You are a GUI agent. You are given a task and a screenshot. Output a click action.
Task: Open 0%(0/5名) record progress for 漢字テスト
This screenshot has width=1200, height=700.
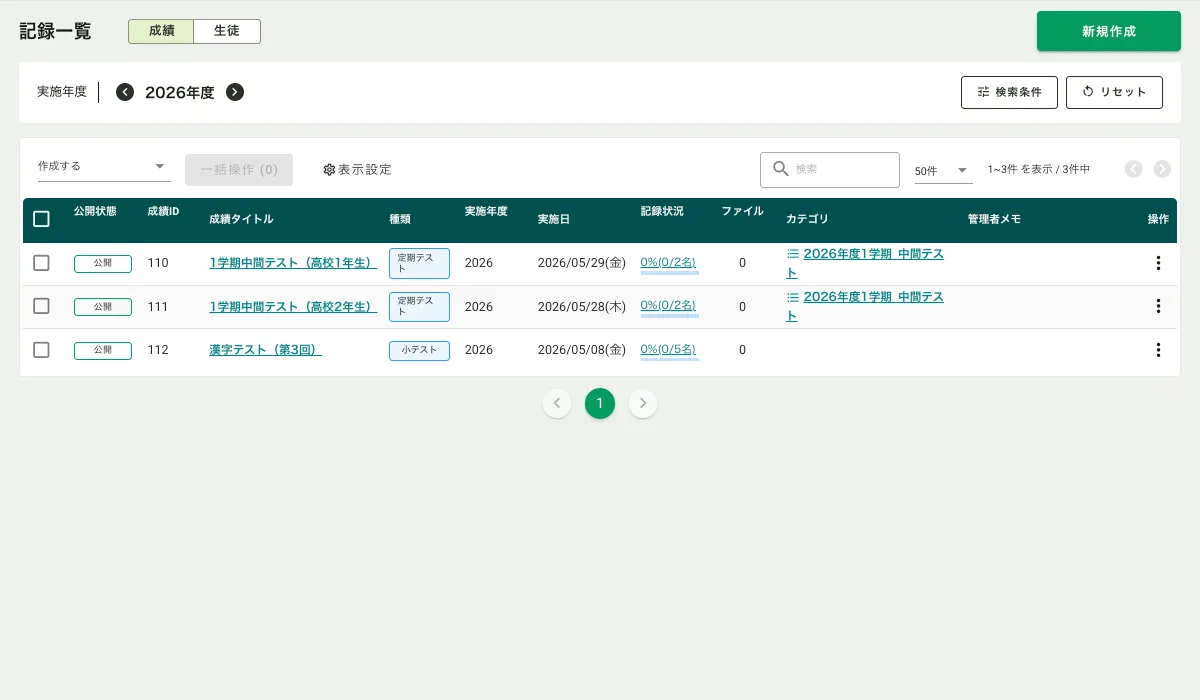[x=668, y=349]
